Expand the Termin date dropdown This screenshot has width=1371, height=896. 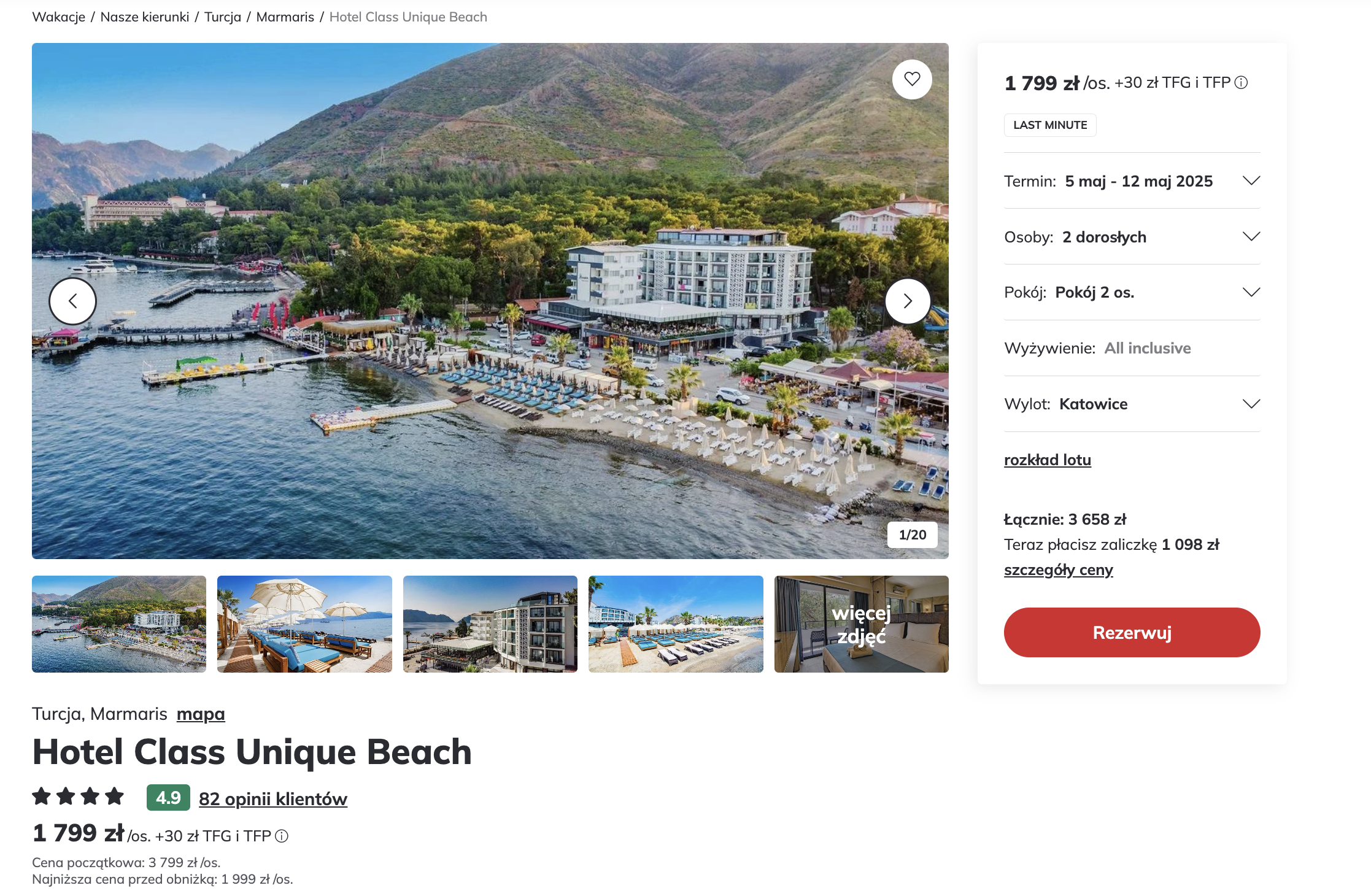coord(1132,181)
